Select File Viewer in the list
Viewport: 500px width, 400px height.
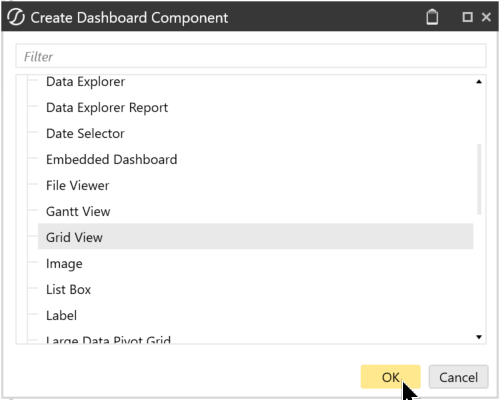click(77, 186)
